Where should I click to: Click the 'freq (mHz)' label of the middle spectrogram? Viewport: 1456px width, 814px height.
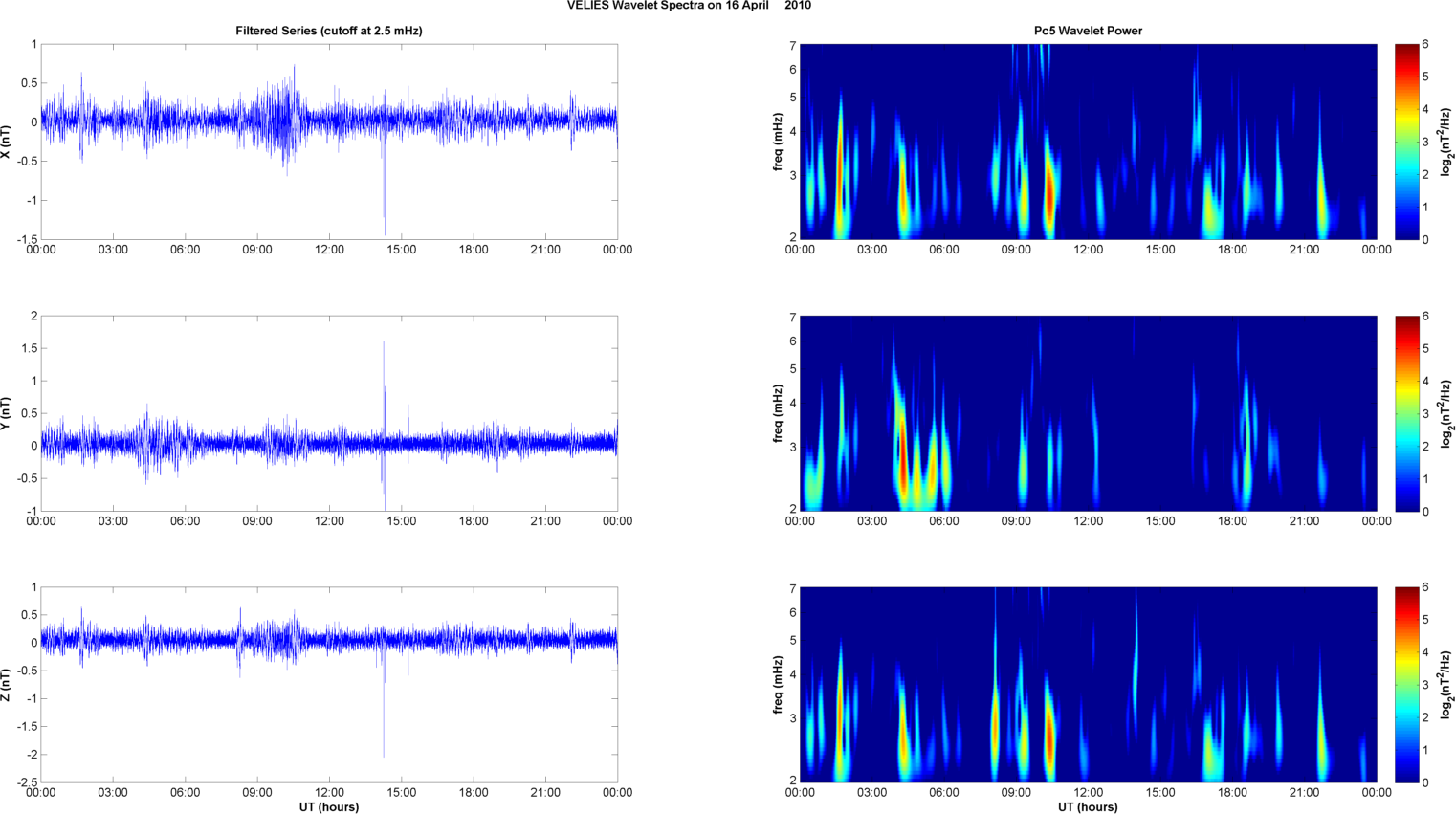click(x=779, y=413)
